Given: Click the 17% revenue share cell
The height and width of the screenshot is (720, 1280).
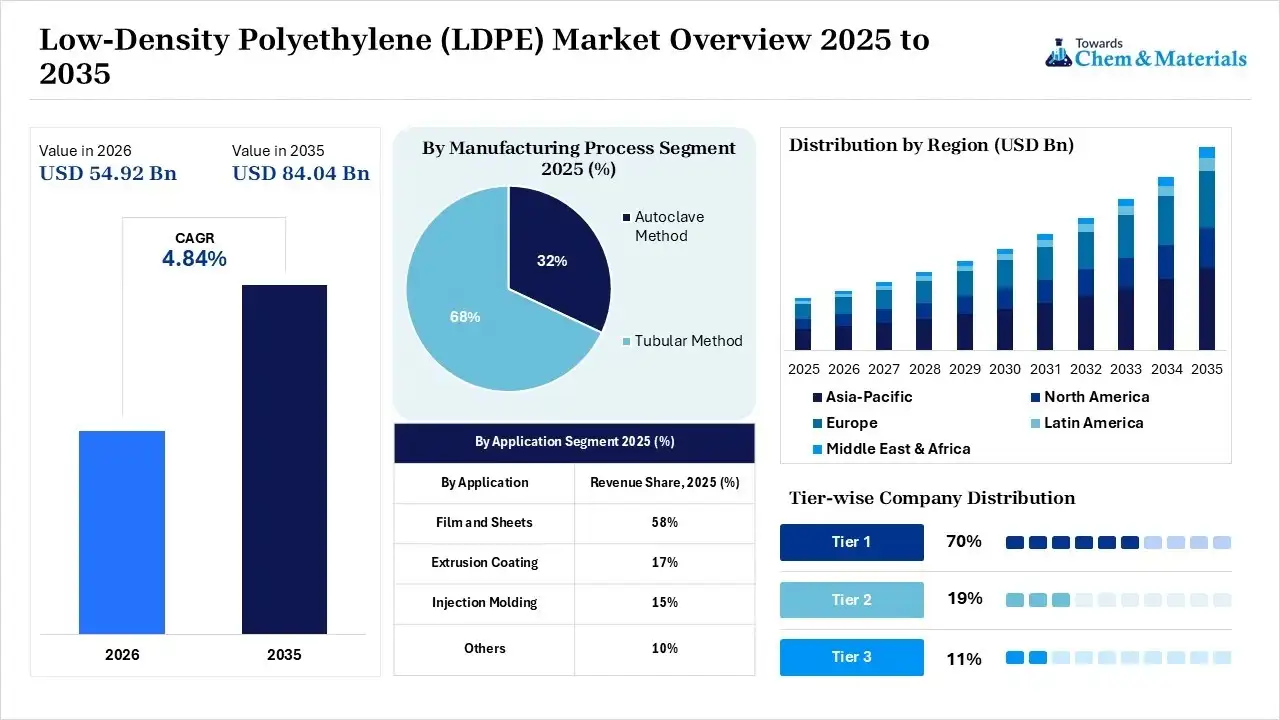Looking at the screenshot, I should click(665, 563).
